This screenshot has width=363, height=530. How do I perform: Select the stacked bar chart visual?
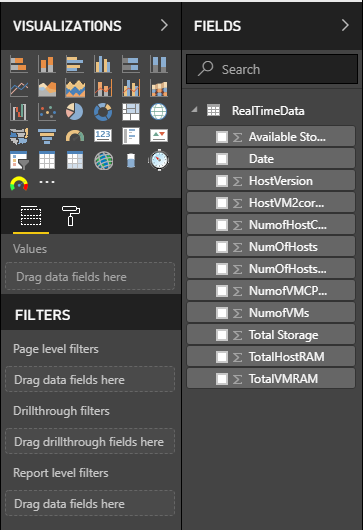pyautogui.click(x=19, y=64)
